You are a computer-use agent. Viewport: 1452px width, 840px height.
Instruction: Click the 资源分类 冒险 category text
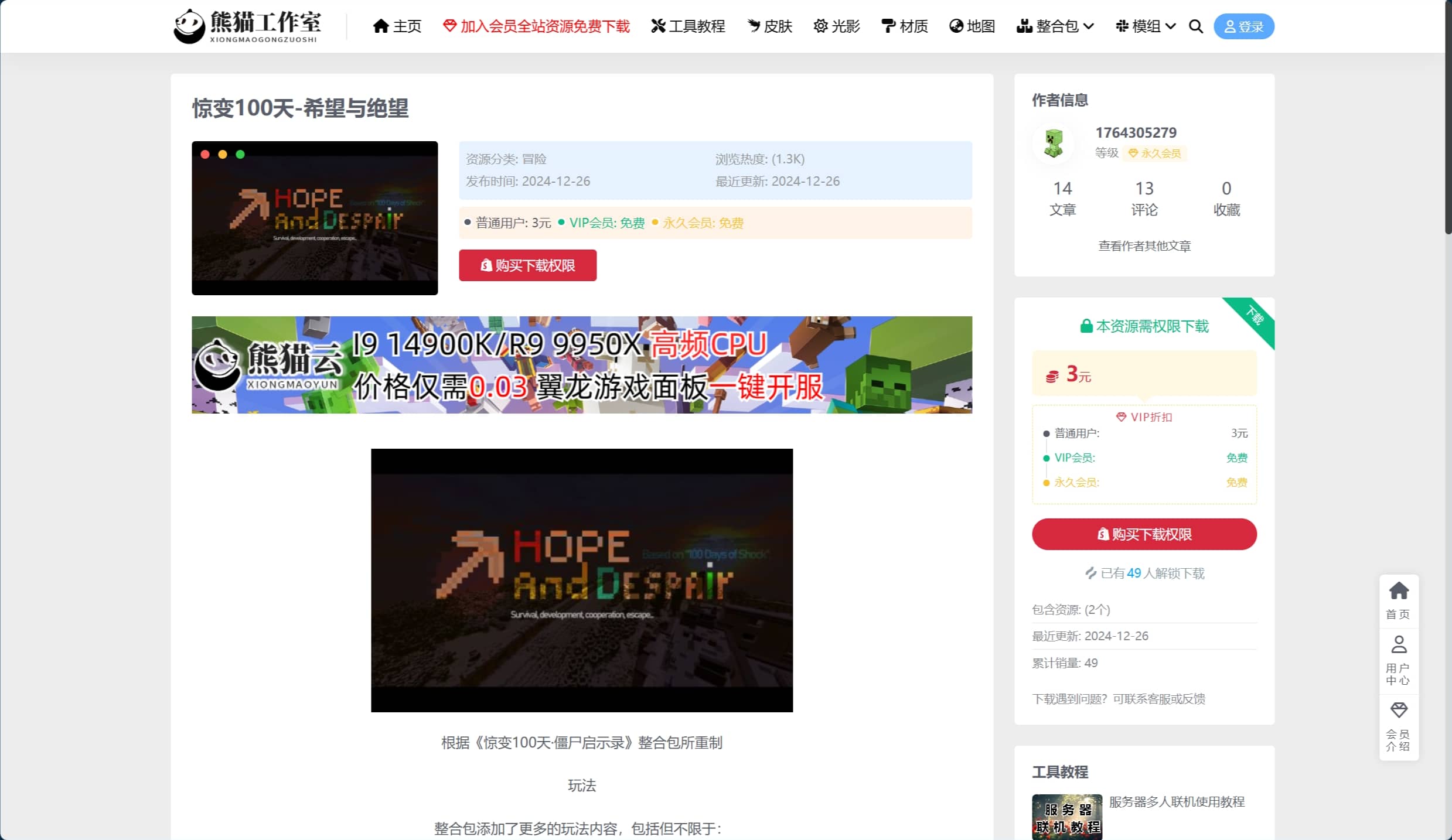click(x=506, y=159)
